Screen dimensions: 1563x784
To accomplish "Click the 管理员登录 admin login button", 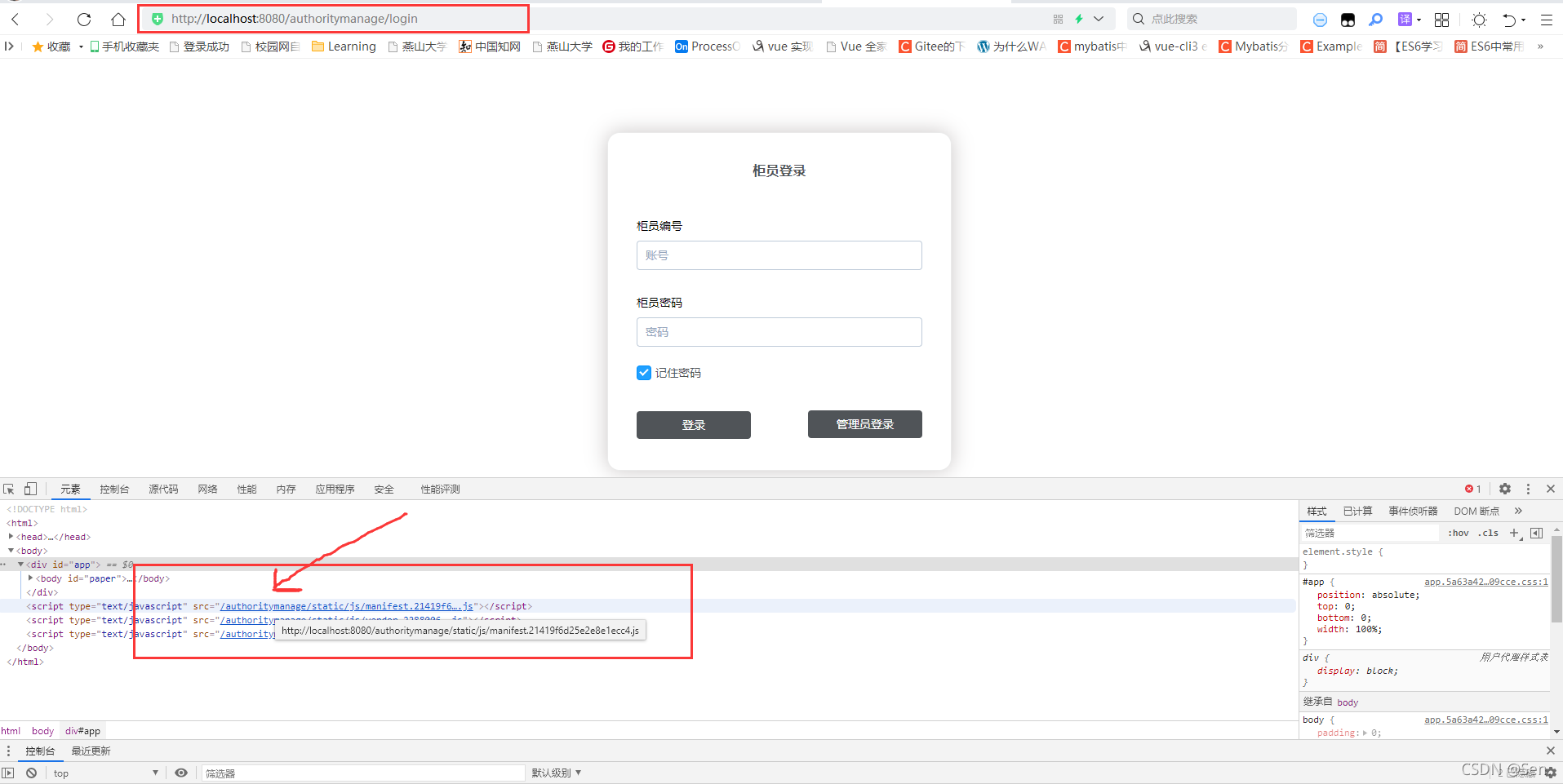I will (865, 424).
